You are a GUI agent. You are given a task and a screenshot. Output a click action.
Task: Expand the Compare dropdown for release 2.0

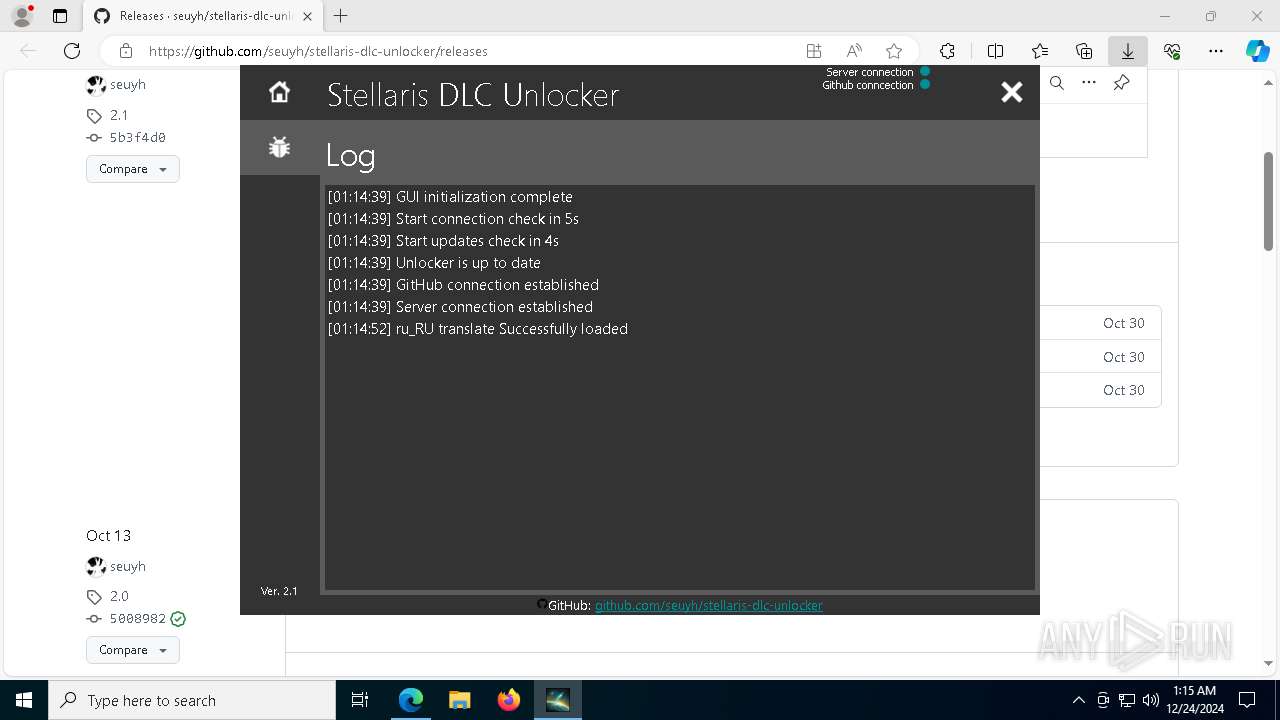tap(132, 650)
